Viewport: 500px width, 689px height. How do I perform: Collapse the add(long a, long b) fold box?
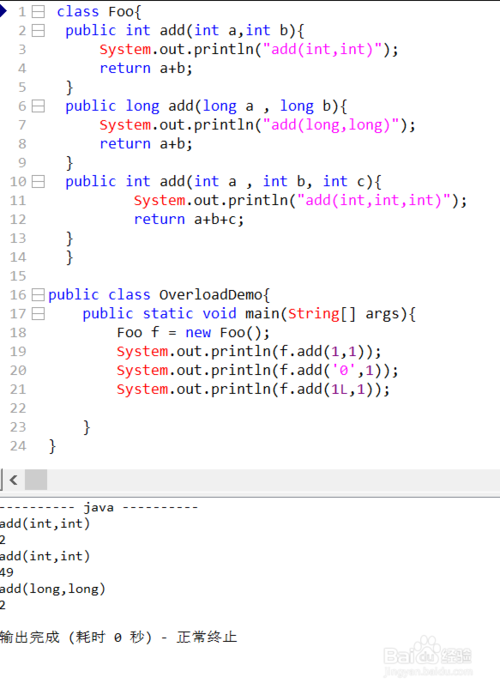click(39, 106)
